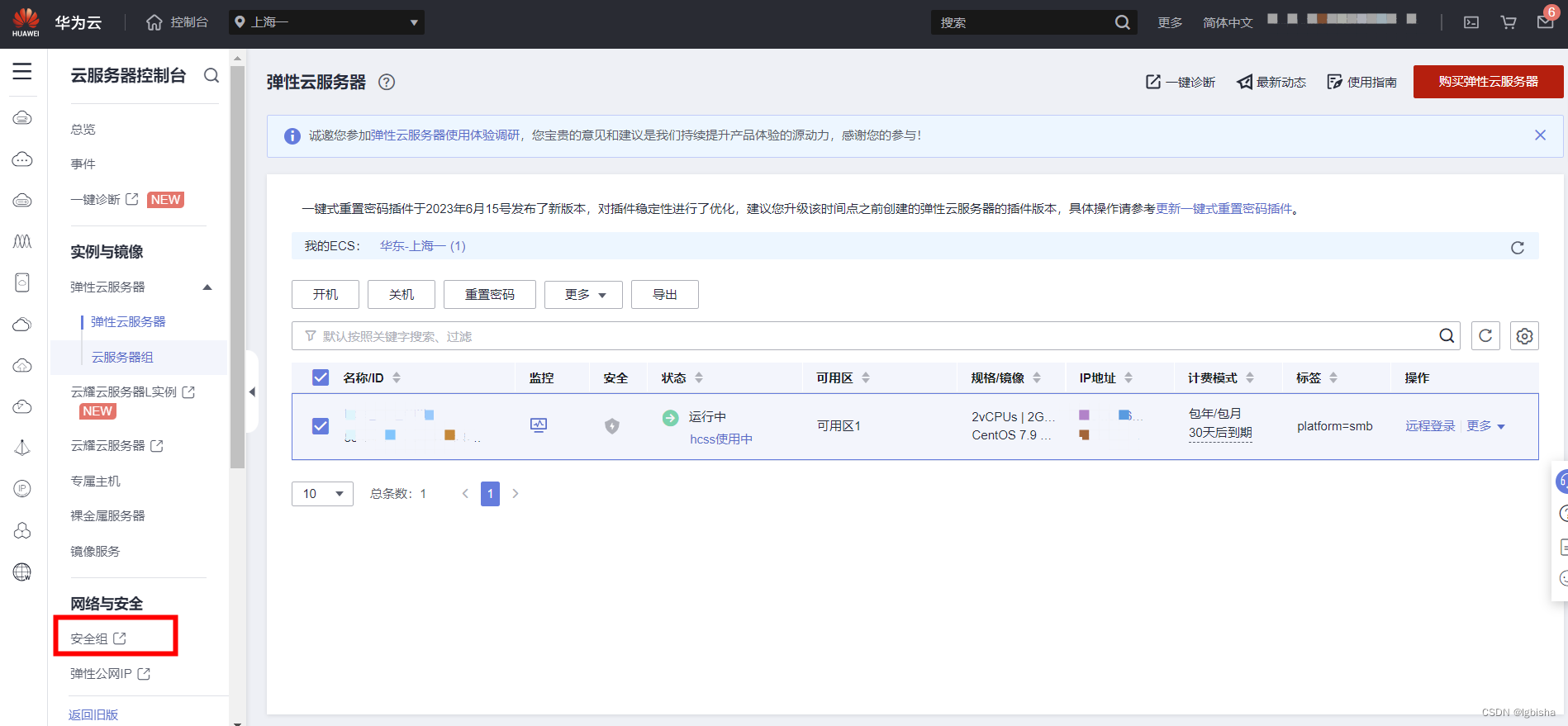1568x726 pixels.
Task: Open 总览 in sidebar
Action: 83,130
